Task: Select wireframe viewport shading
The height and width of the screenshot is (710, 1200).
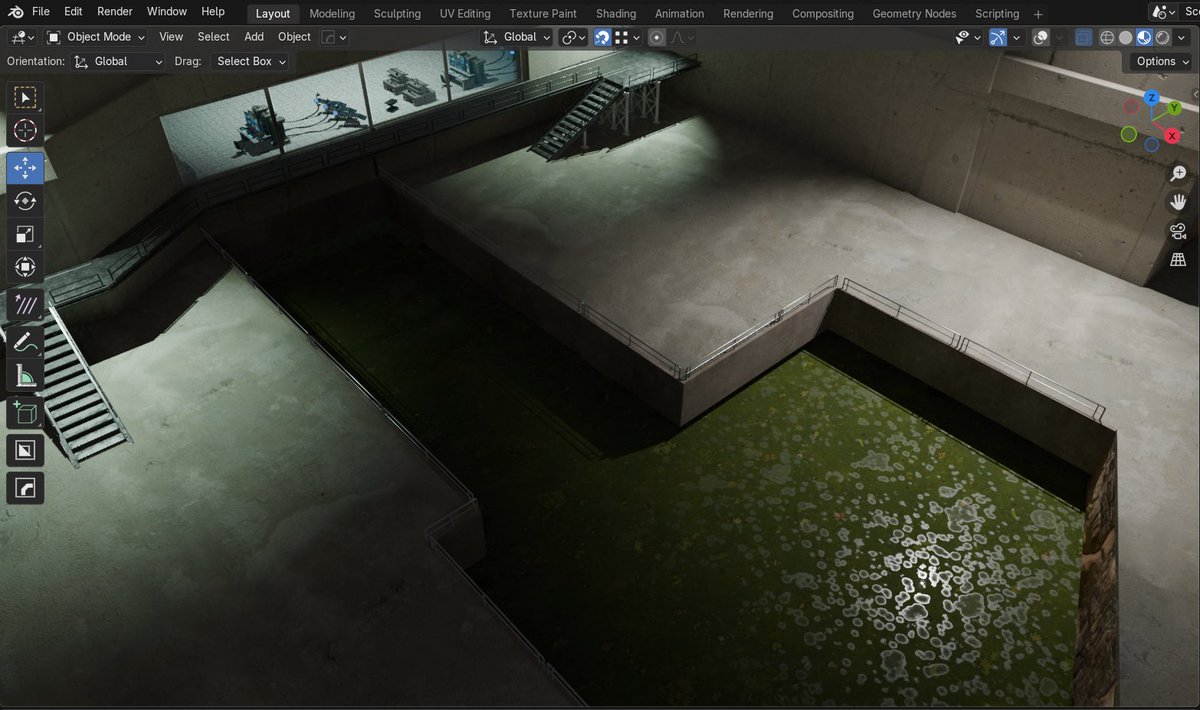Action: pyautogui.click(x=1107, y=37)
